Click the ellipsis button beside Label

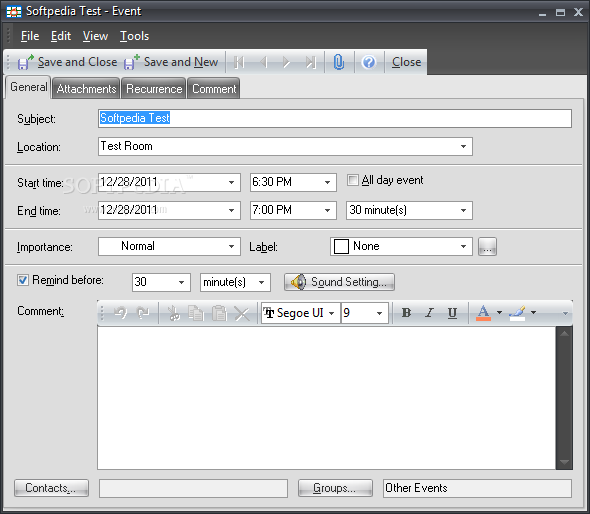pos(488,247)
